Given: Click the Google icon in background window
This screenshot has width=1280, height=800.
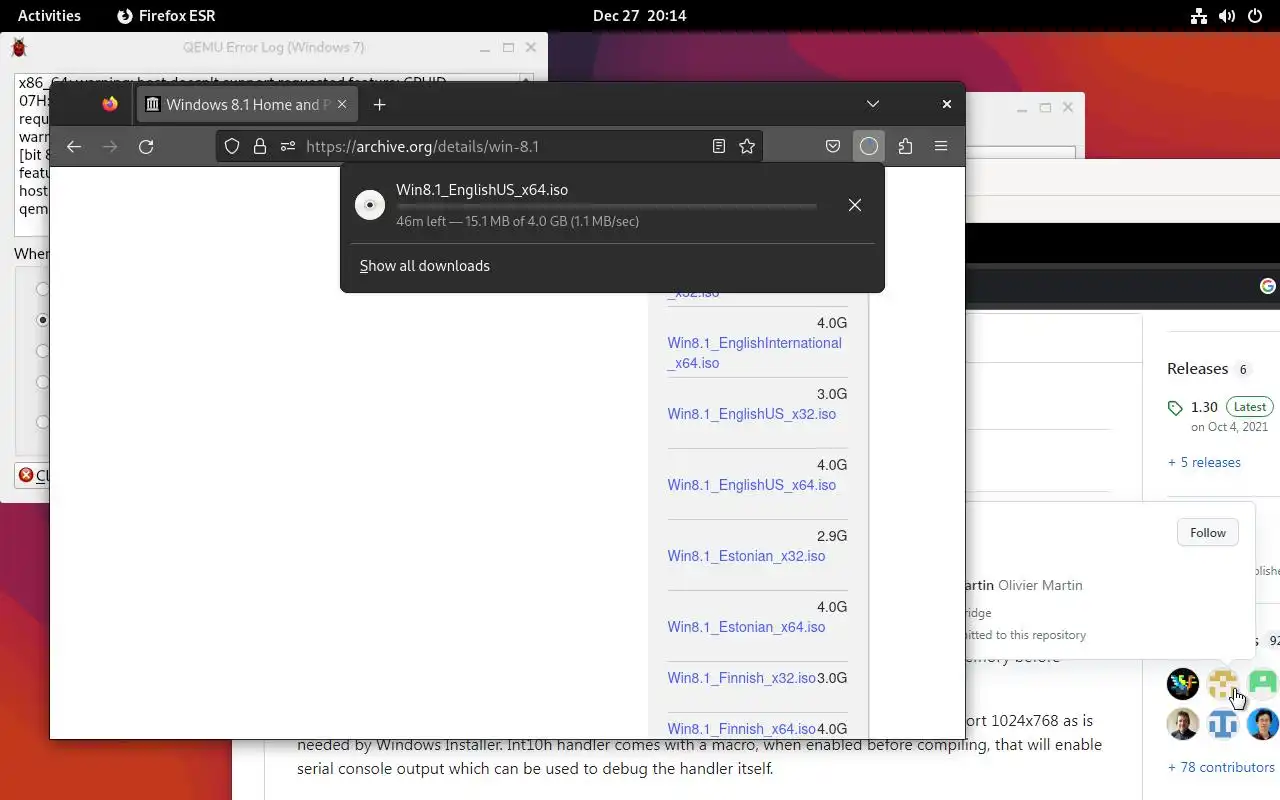Looking at the screenshot, I should [x=1268, y=286].
